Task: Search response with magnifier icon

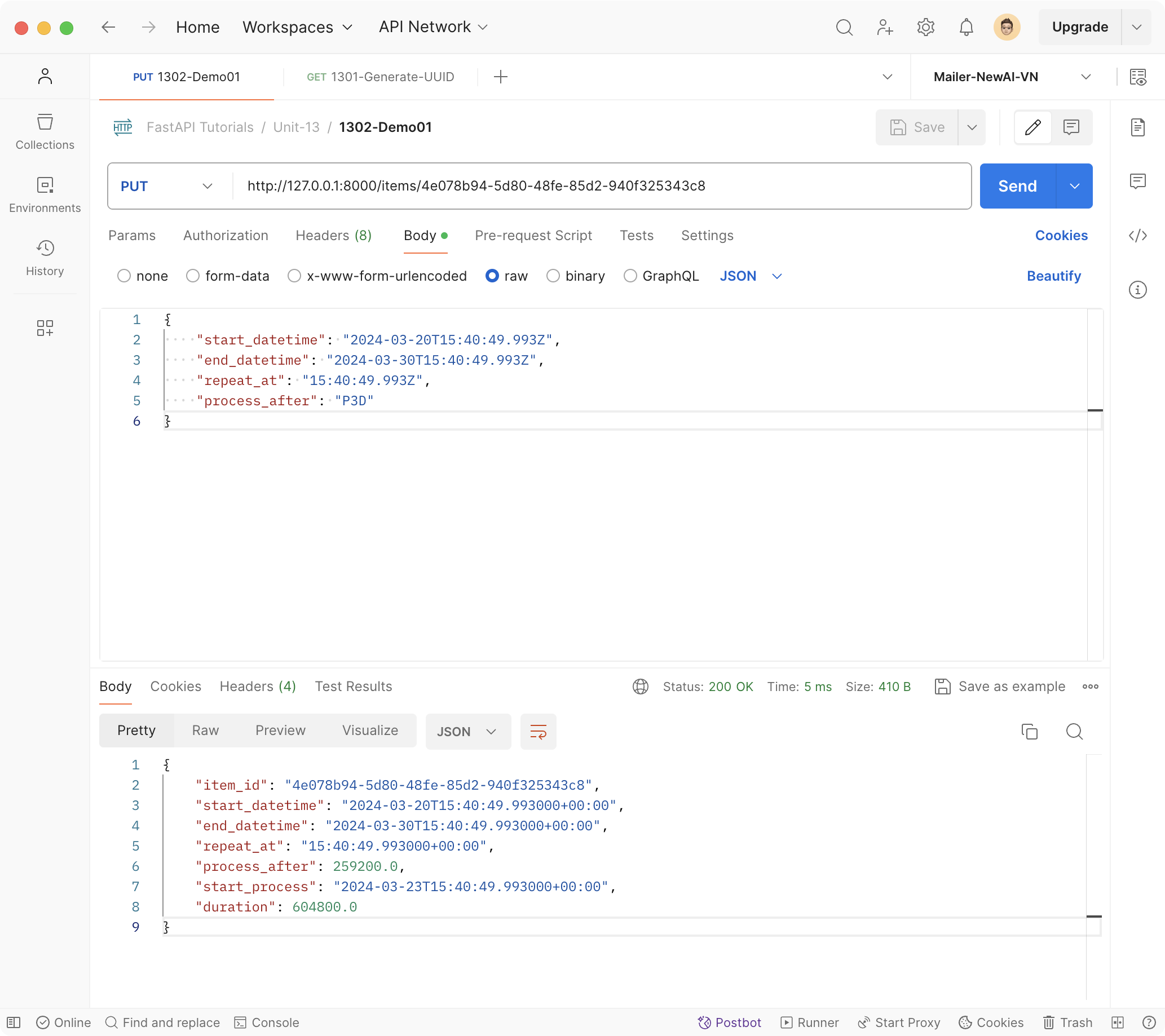Action: [x=1074, y=731]
